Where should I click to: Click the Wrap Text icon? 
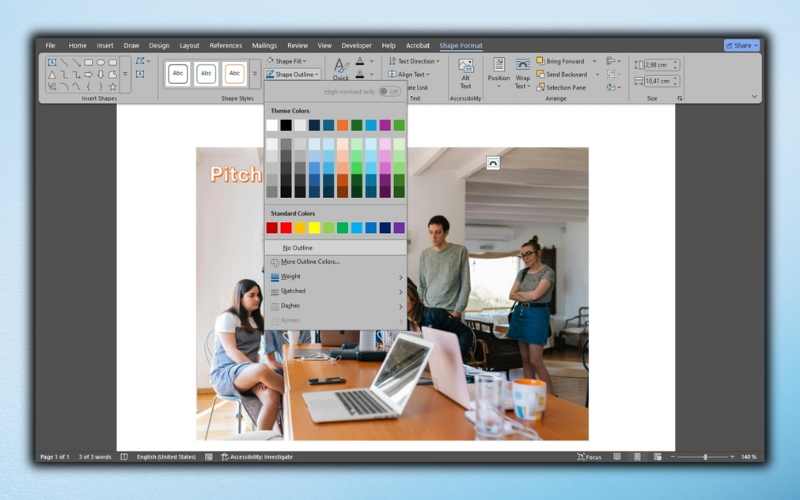click(x=522, y=64)
